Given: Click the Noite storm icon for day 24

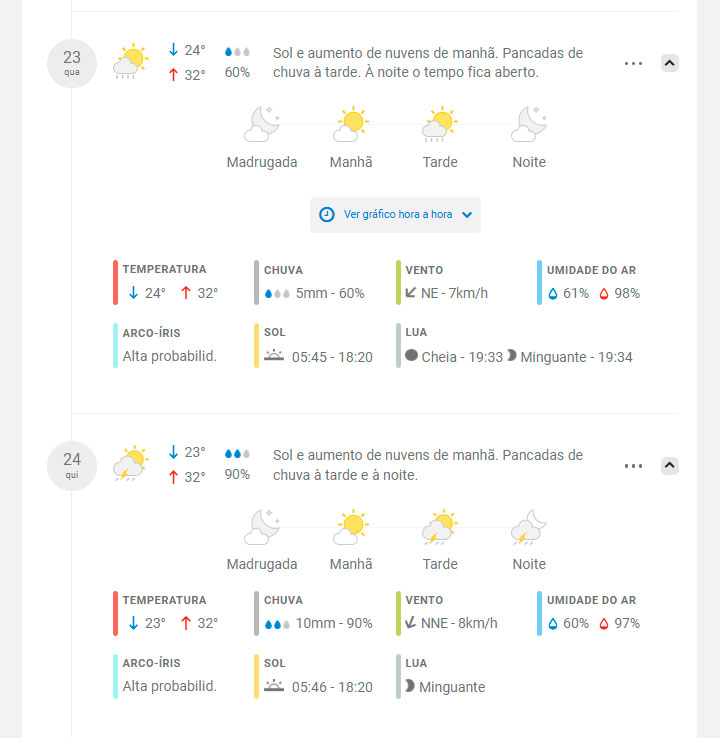Looking at the screenshot, I should click(x=529, y=527).
